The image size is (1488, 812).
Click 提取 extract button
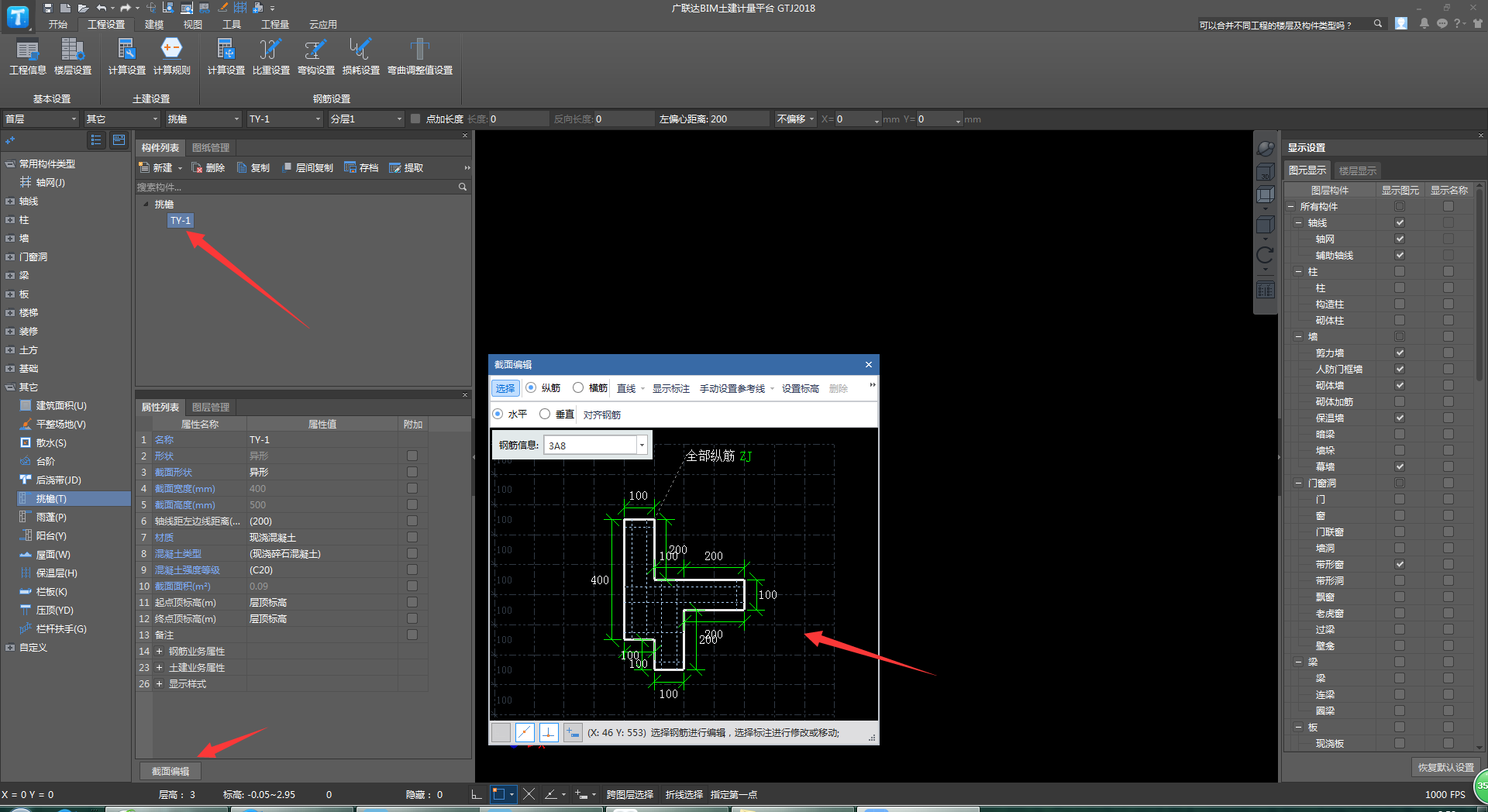coord(406,167)
